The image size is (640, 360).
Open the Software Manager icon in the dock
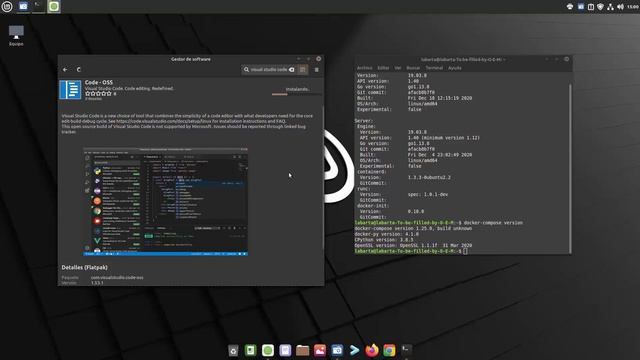[268, 350]
